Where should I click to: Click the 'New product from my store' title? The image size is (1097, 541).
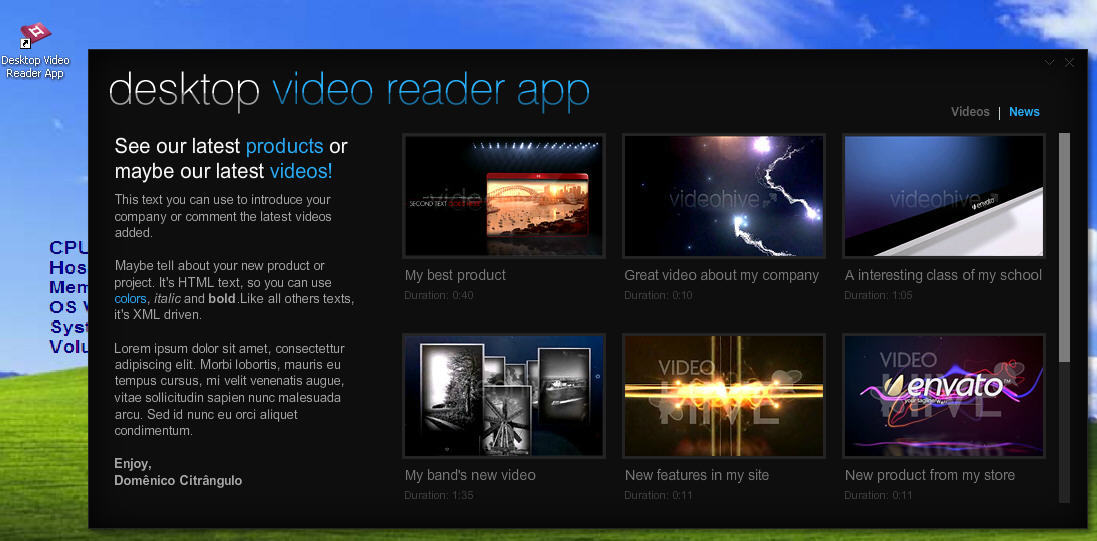930,475
